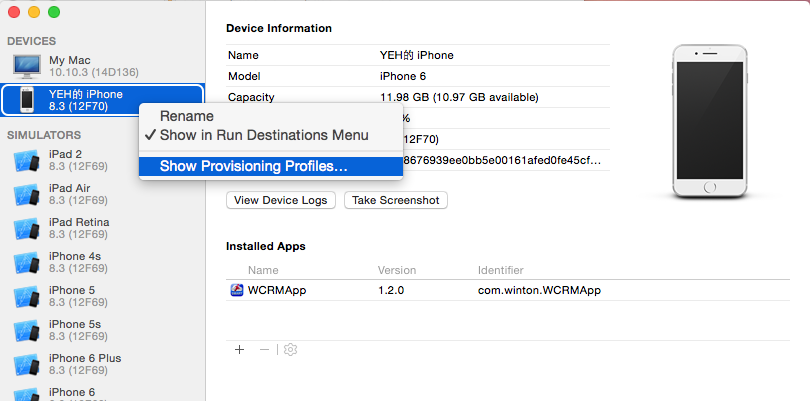The width and height of the screenshot is (810, 401).
Task: Zoom the Devices window with green button
Action: (54, 12)
